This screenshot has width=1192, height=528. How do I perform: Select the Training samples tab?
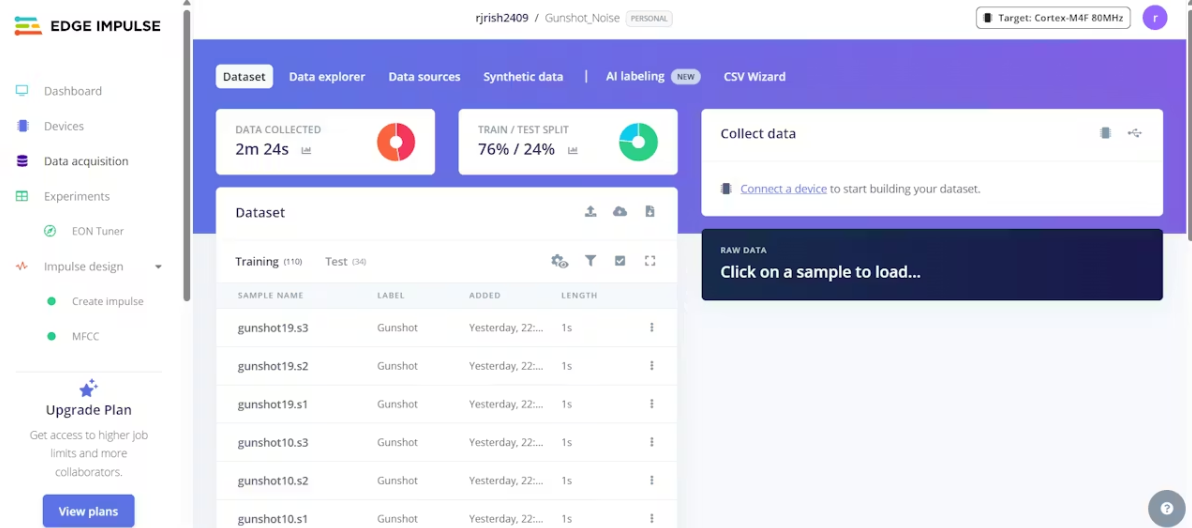(x=268, y=261)
